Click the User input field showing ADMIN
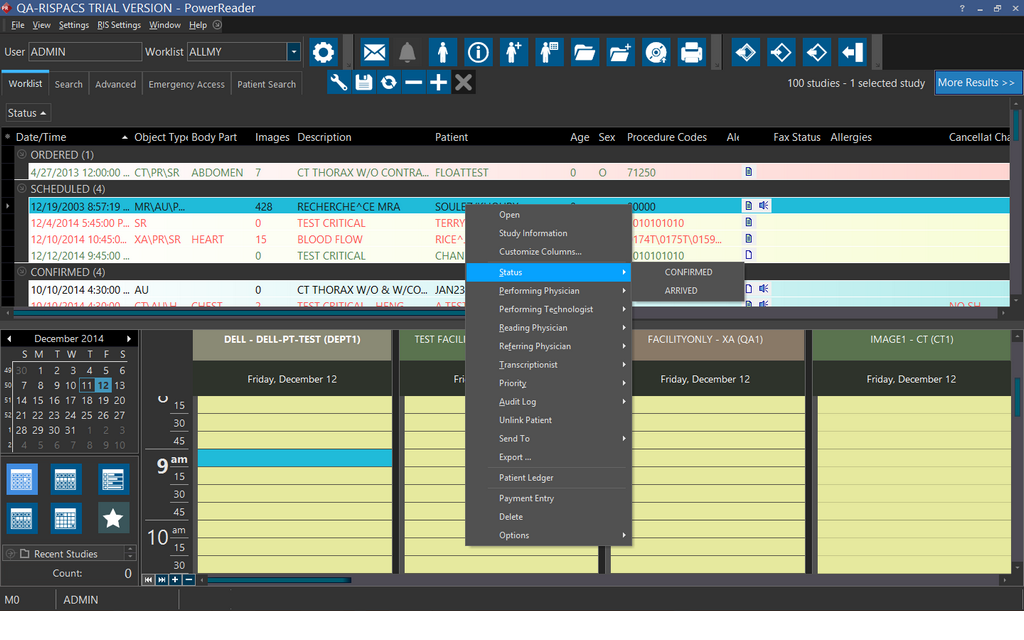This screenshot has width=1024, height=640. coord(84,52)
